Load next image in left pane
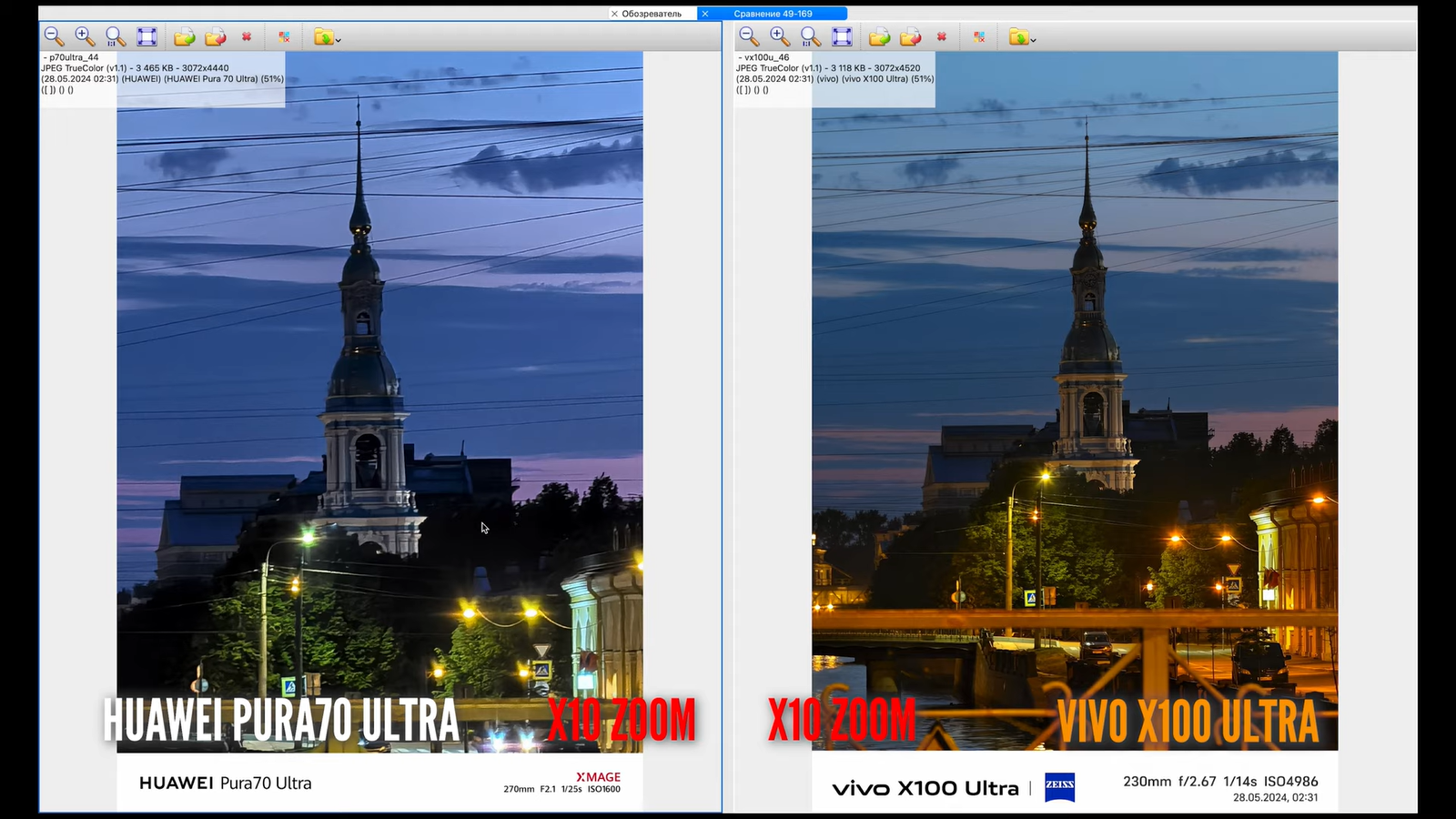1456x819 pixels. click(x=185, y=36)
